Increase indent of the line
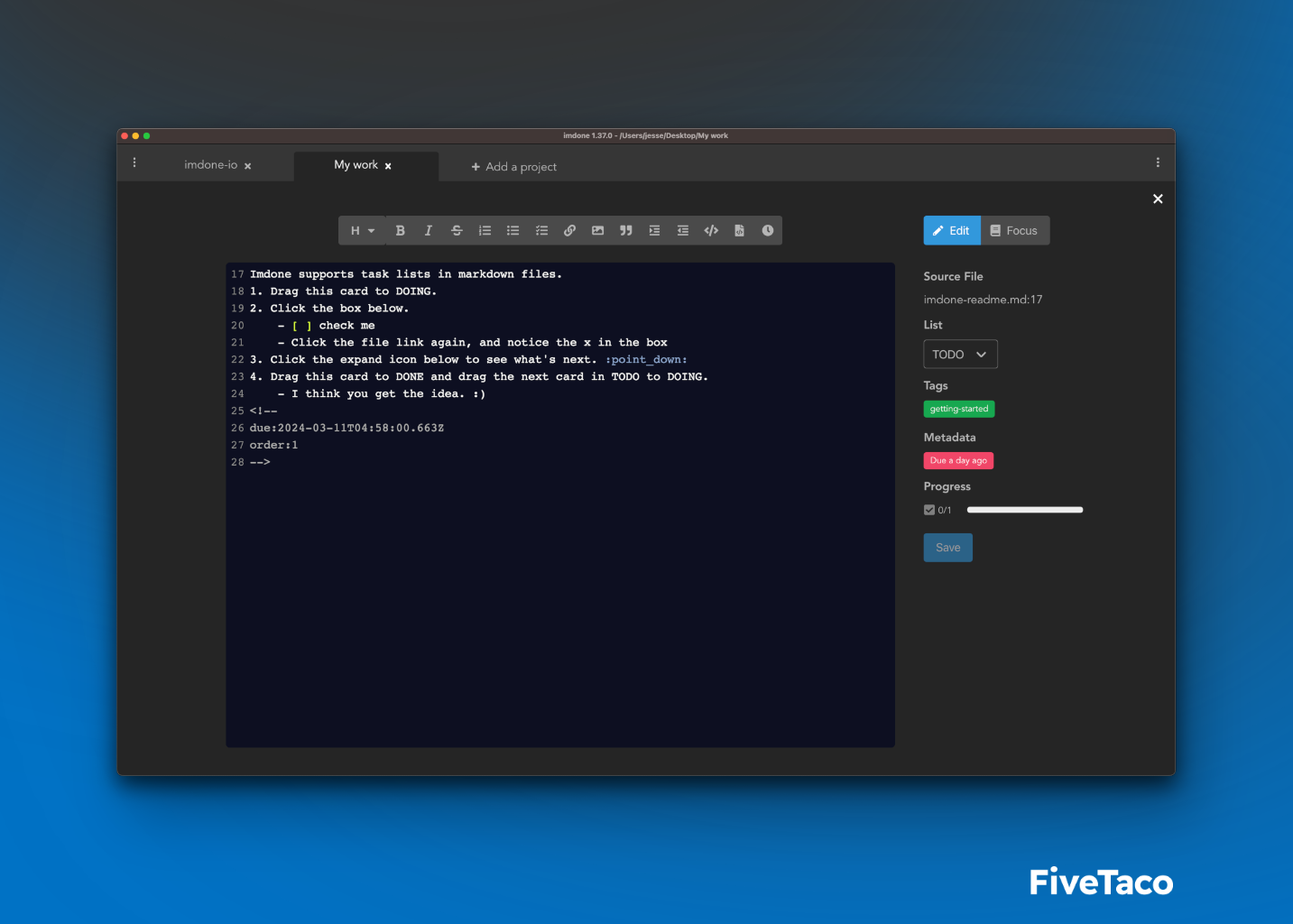The height and width of the screenshot is (924, 1293). point(654,231)
